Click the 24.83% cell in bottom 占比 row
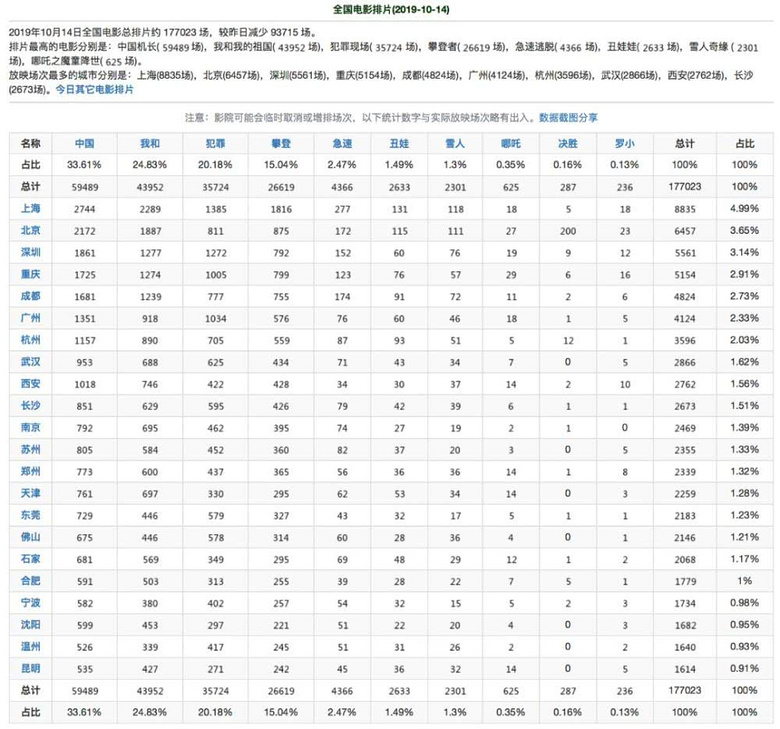 tap(149, 712)
